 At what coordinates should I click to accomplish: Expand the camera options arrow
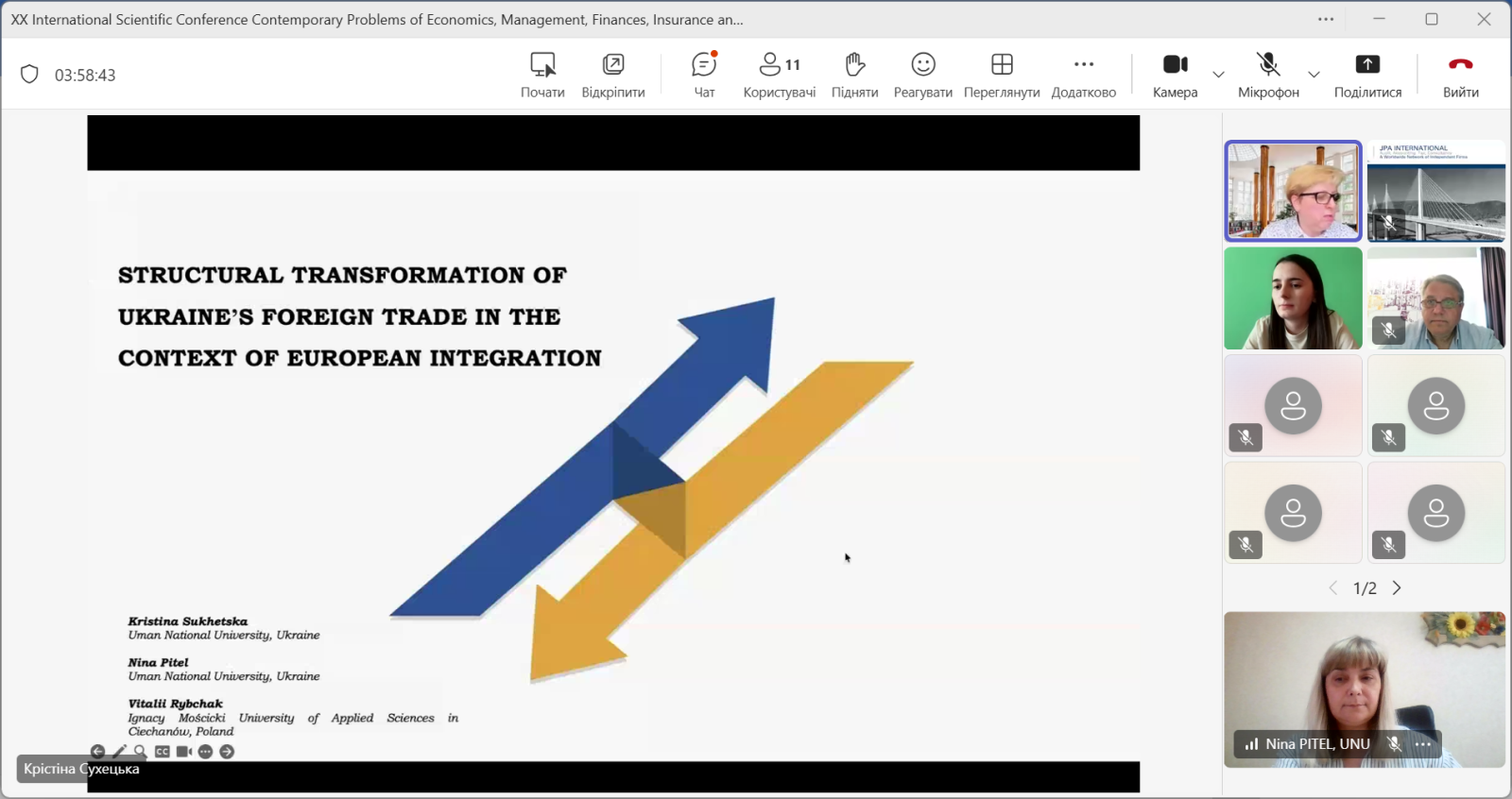pos(1218,75)
